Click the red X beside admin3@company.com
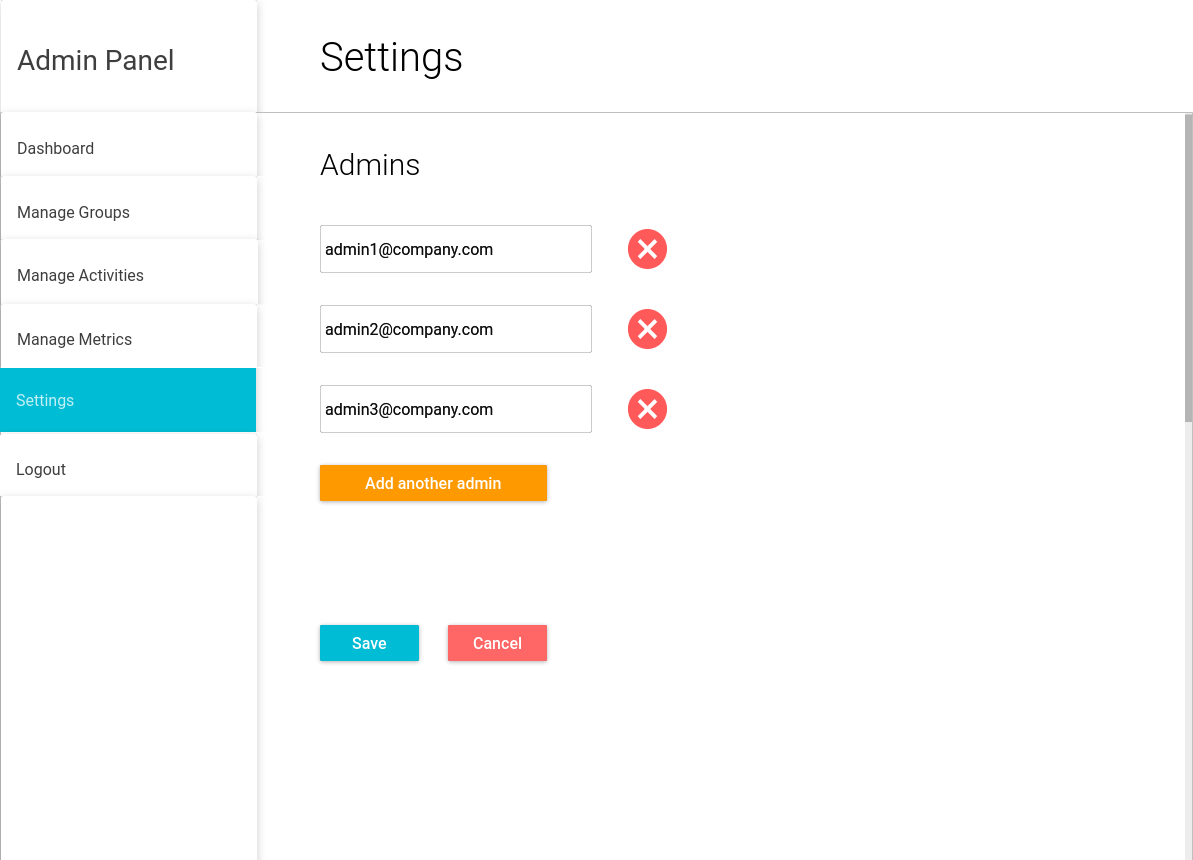 [x=647, y=409]
